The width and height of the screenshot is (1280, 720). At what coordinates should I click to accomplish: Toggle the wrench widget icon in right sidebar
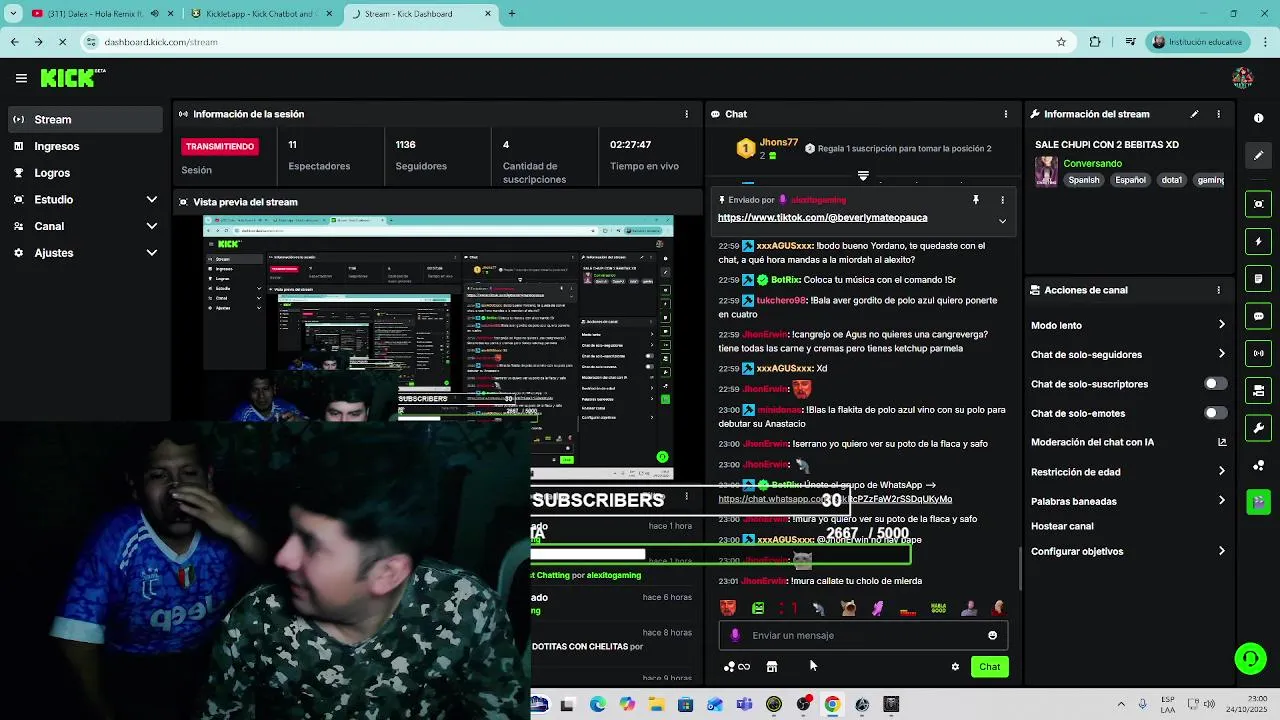(x=1258, y=428)
